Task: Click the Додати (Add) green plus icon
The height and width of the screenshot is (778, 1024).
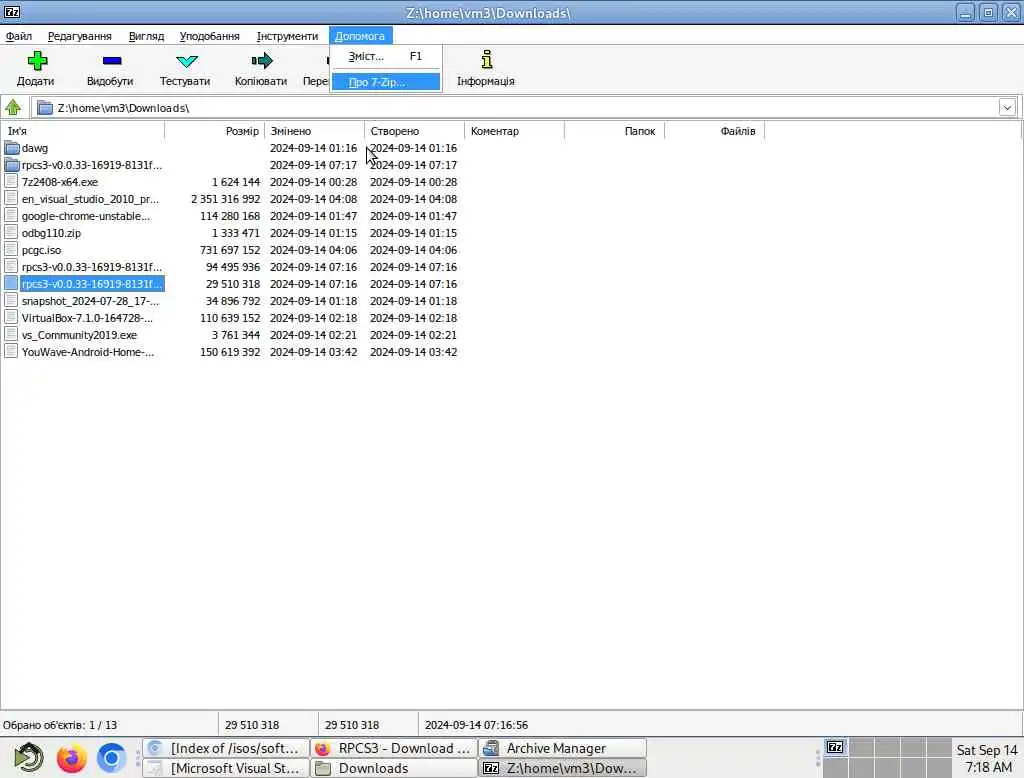Action: click(37, 61)
